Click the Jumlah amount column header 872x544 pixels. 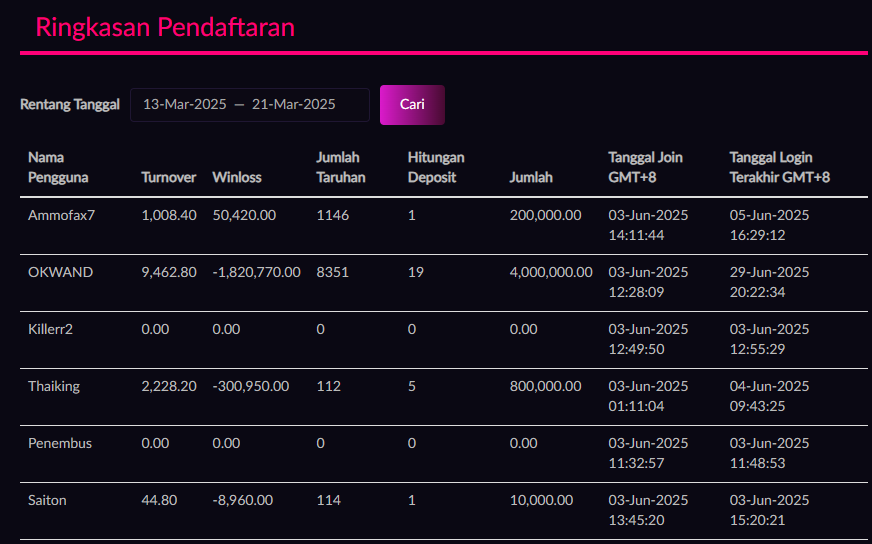(531, 177)
